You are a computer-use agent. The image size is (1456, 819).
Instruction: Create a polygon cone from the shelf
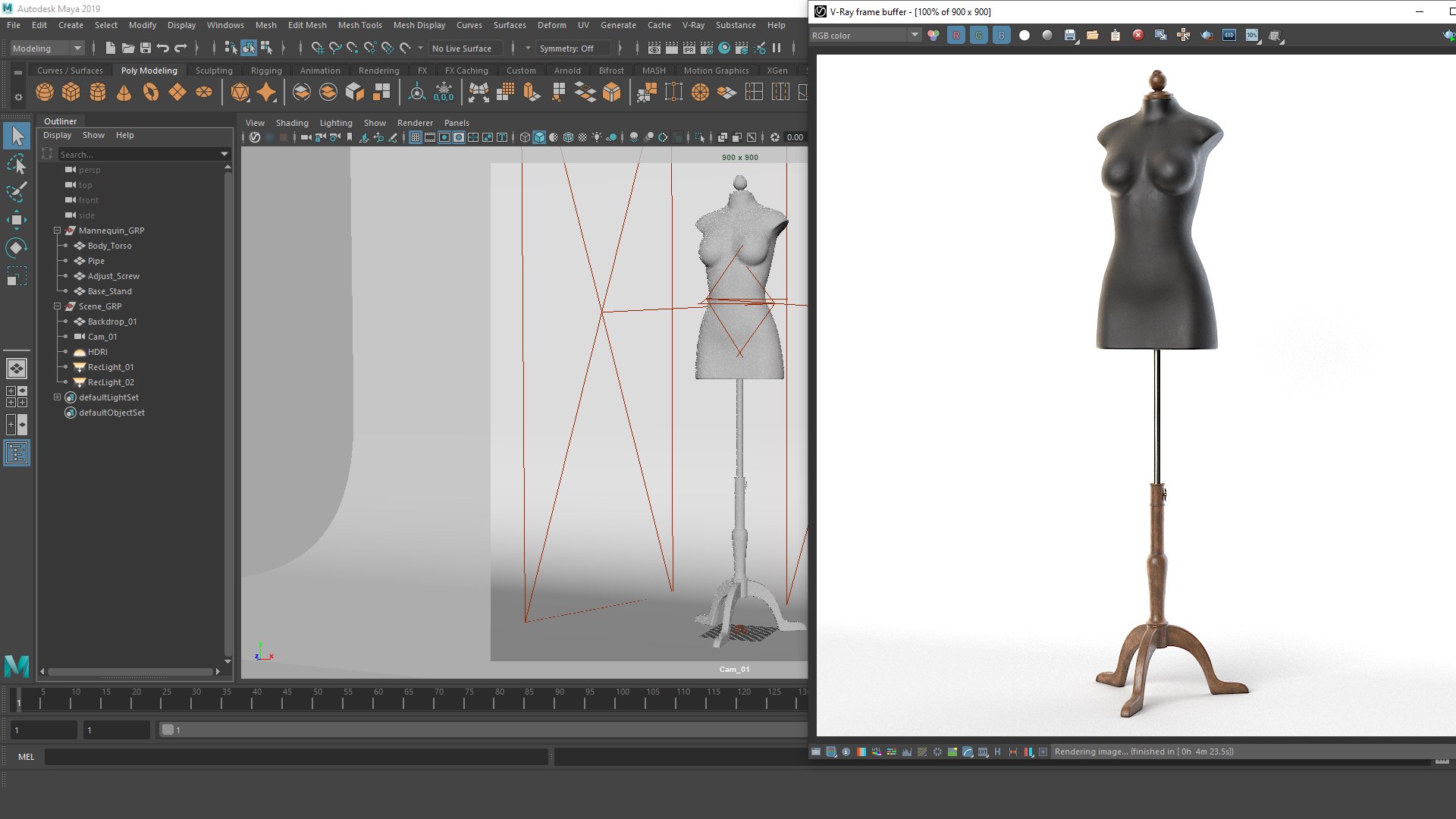pos(124,93)
